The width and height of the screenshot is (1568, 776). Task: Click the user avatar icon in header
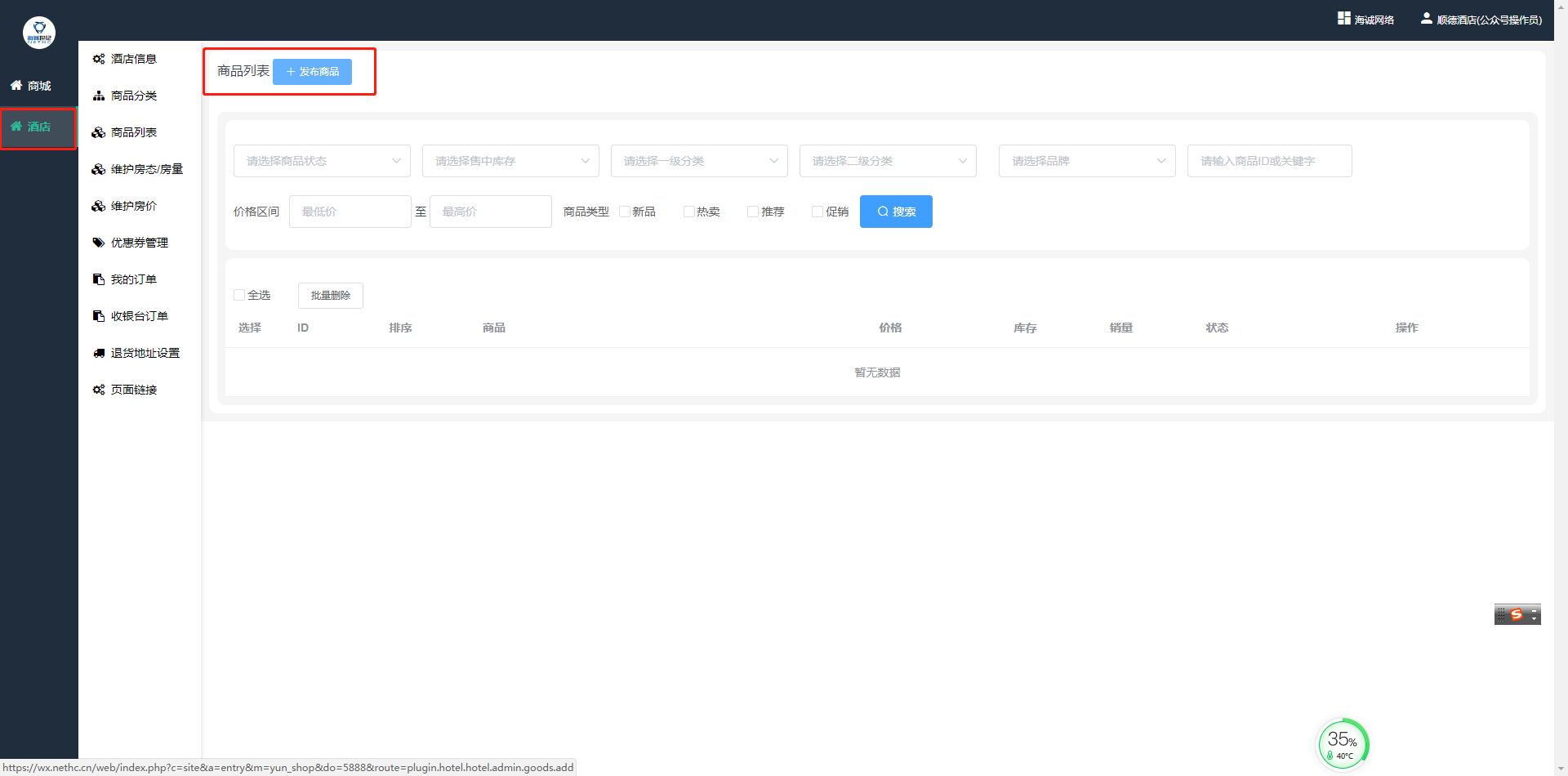click(x=1426, y=18)
